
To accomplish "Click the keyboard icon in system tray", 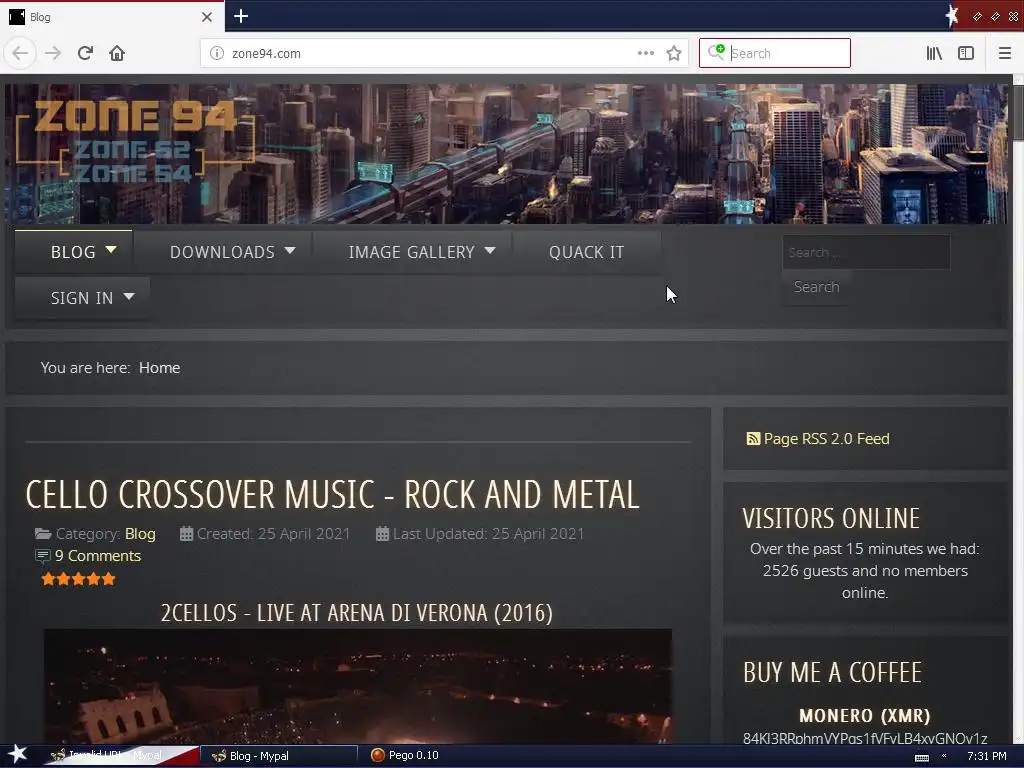I will coord(922,757).
